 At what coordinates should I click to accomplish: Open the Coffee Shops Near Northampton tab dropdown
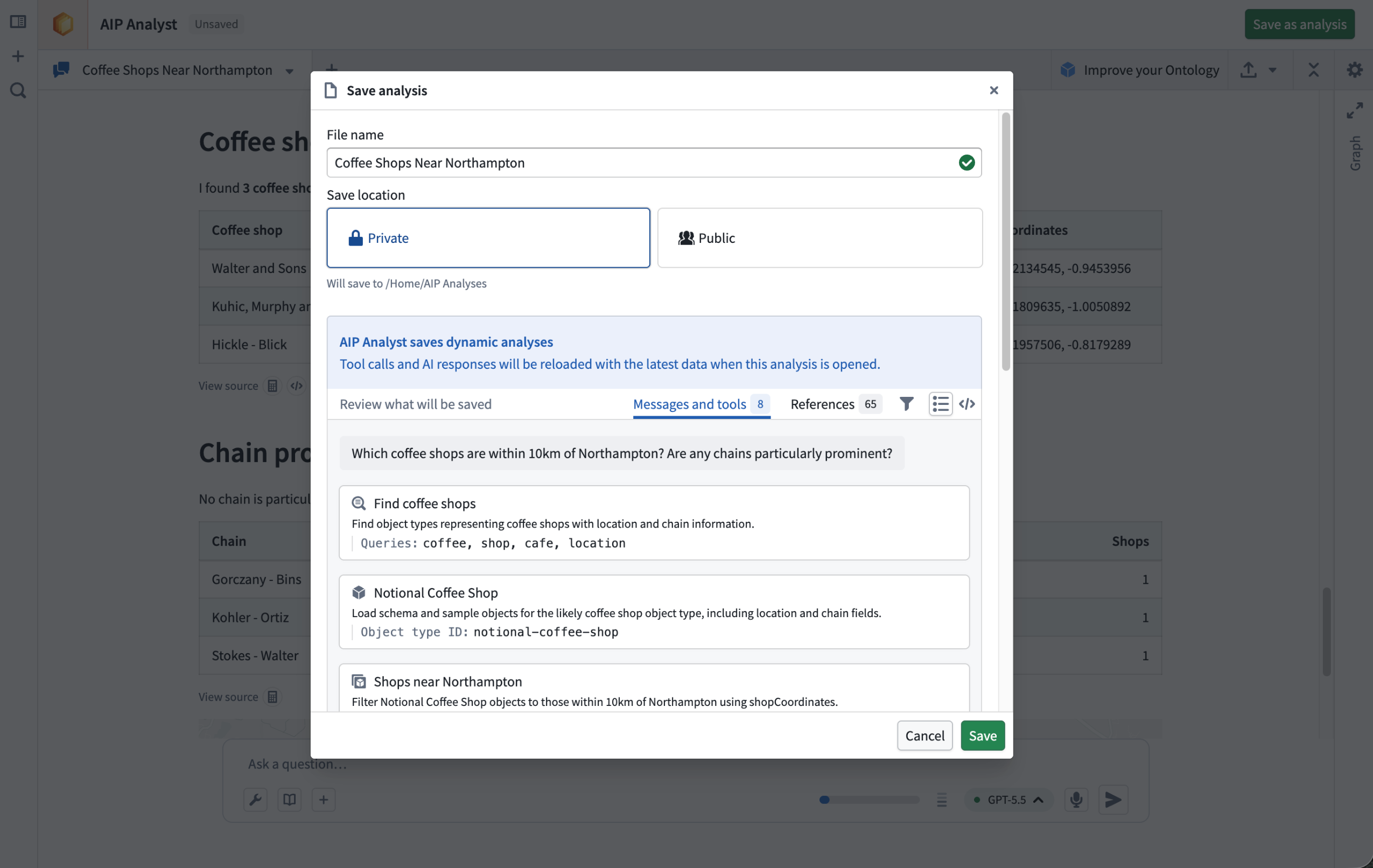click(x=290, y=71)
